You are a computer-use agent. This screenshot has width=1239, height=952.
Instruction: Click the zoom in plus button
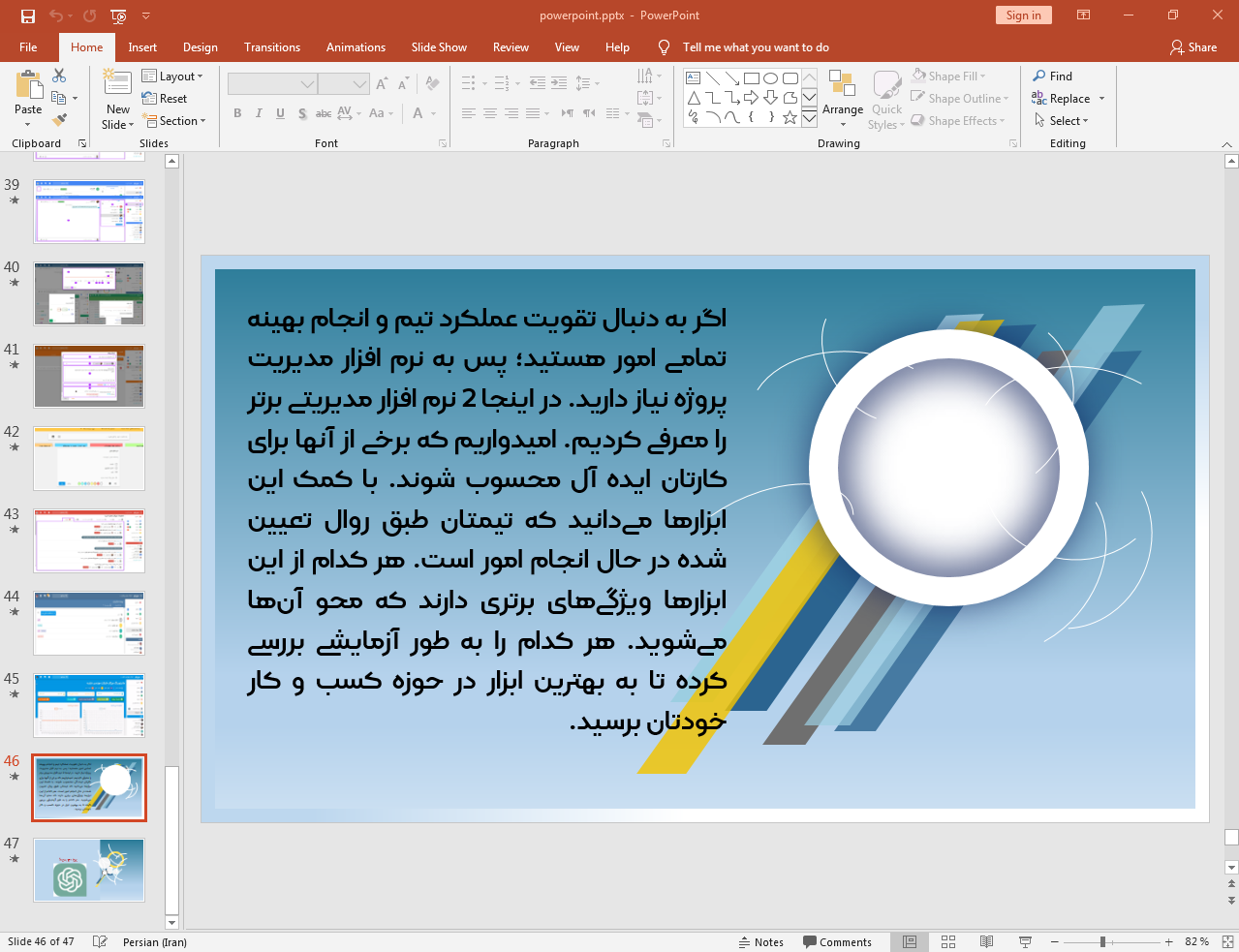tap(1169, 941)
